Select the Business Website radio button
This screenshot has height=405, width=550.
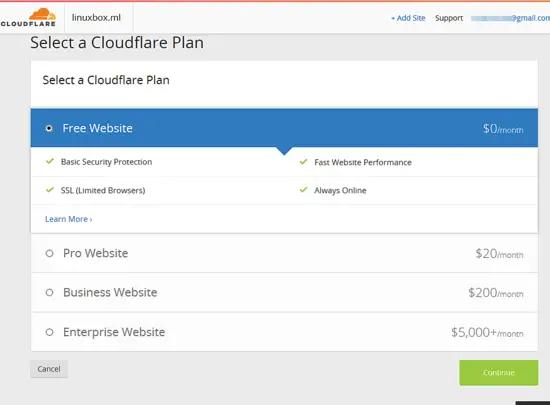pos(49,292)
